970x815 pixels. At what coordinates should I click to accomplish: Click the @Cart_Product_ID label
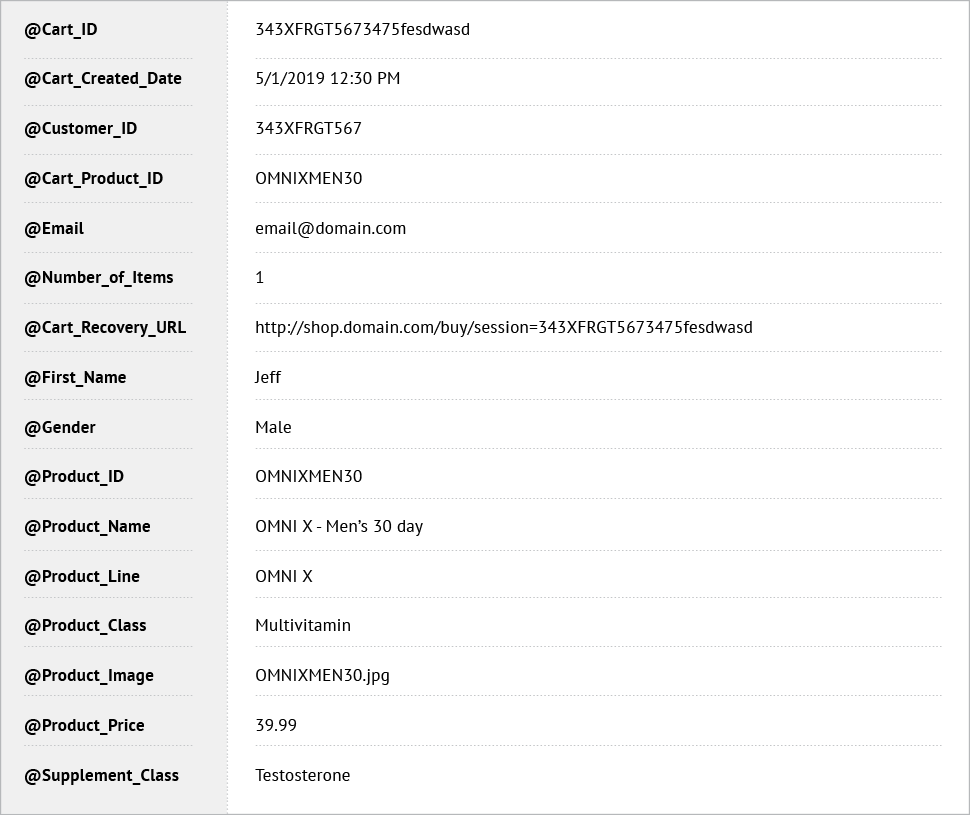pyautogui.click(x=93, y=179)
